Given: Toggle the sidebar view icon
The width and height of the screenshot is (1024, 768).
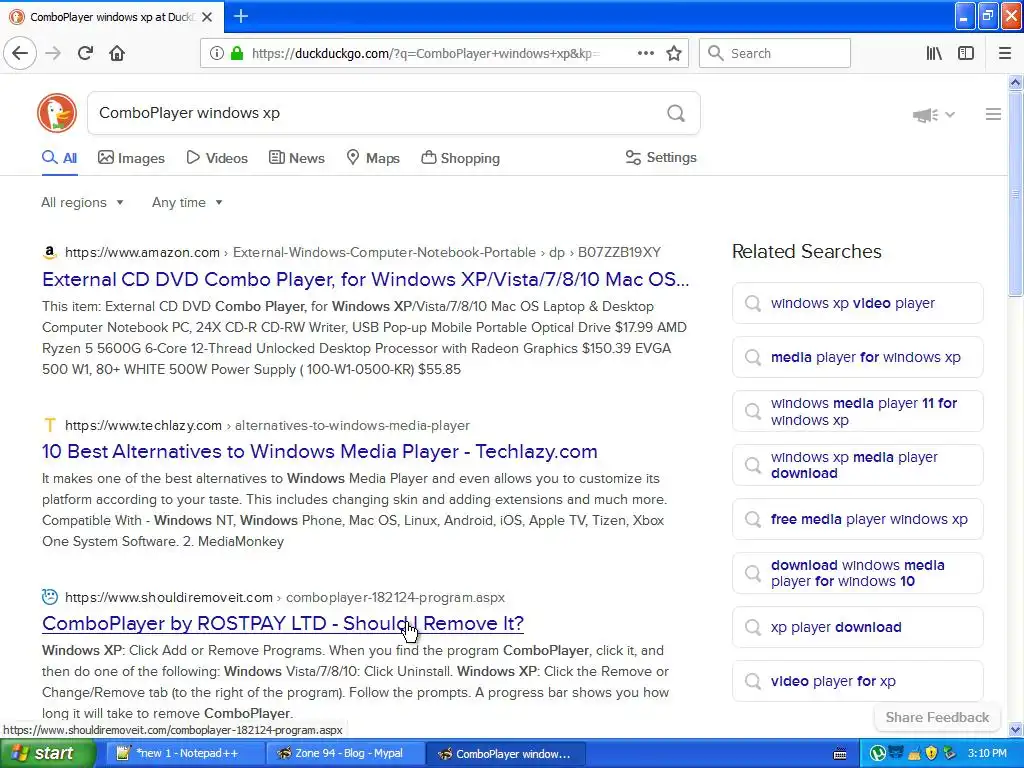Looking at the screenshot, I should coord(966,53).
